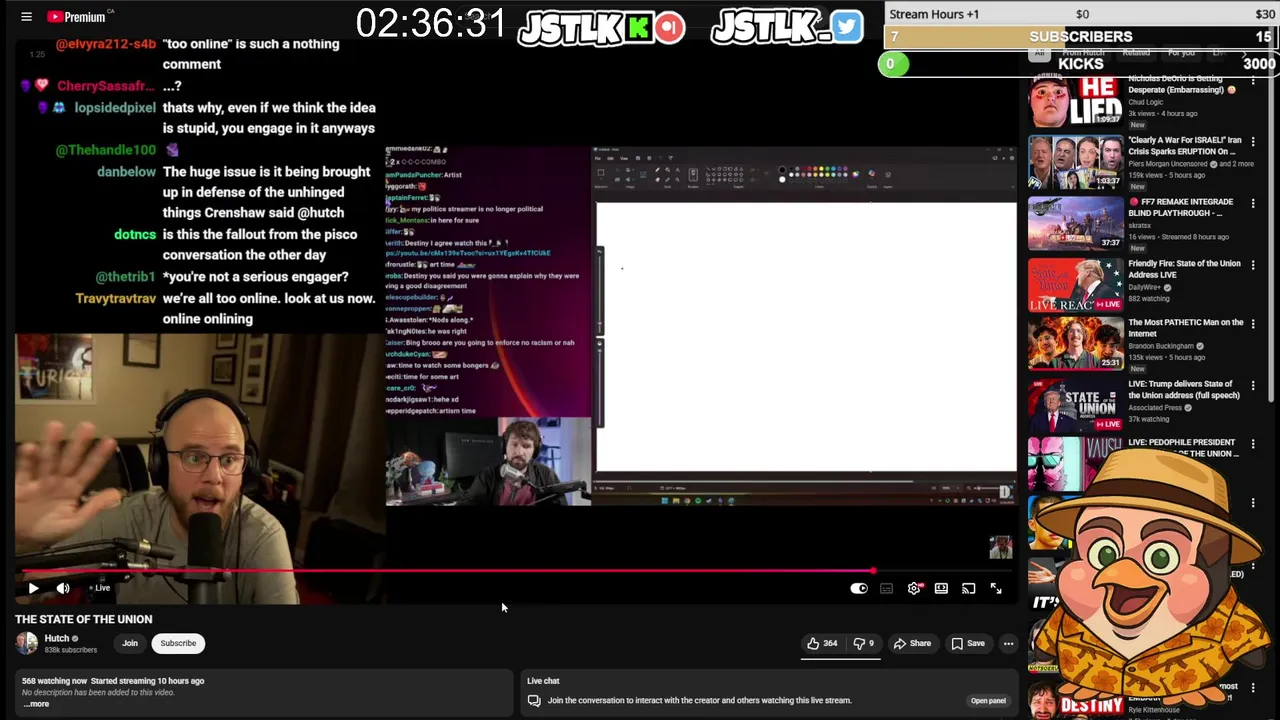Viewport: 1280px width, 720px height.
Task: Open the live chat panel
Action: pos(988,700)
